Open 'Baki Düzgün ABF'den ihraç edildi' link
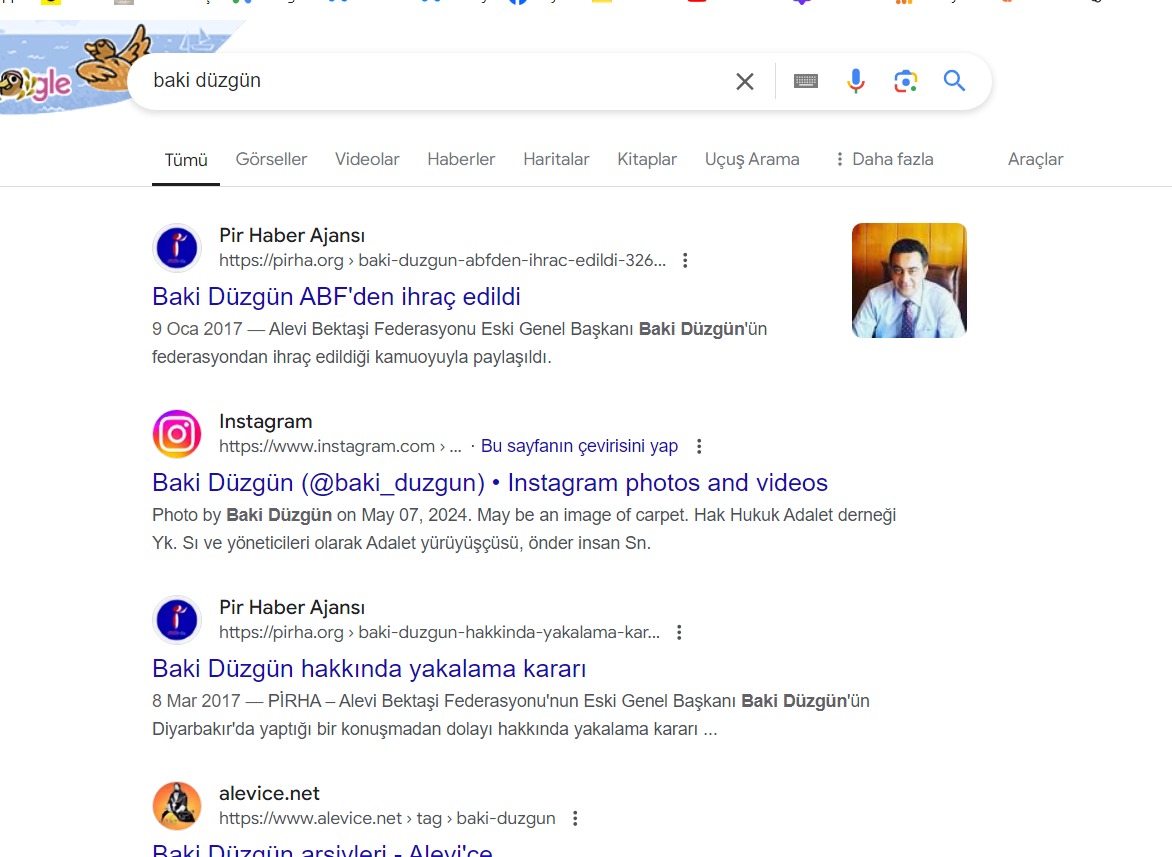The image size is (1172, 857). click(336, 297)
